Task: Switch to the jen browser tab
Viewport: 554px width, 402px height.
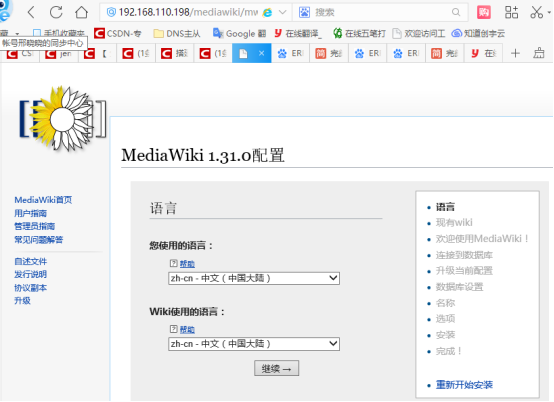Action: click(59, 54)
